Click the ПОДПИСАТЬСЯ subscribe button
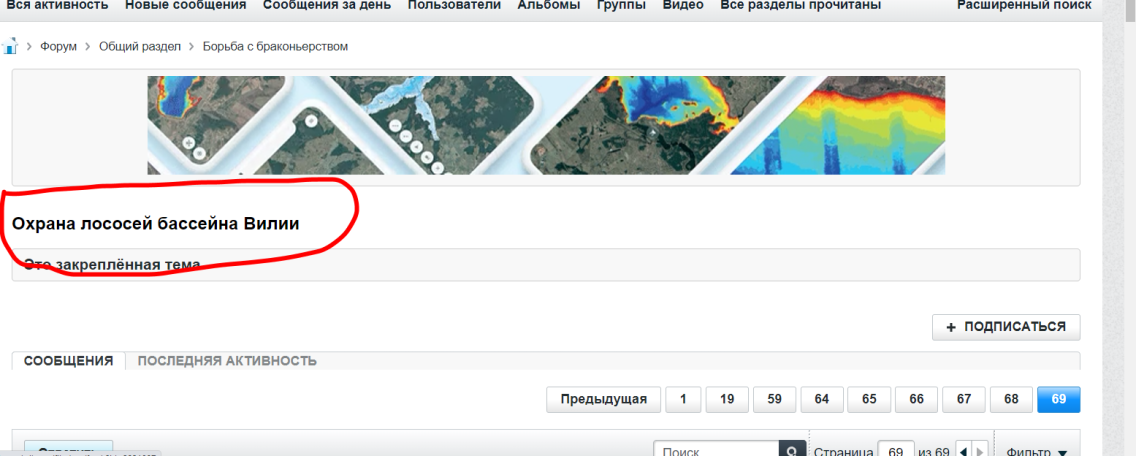This screenshot has height=456, width=1136. 1006,327
